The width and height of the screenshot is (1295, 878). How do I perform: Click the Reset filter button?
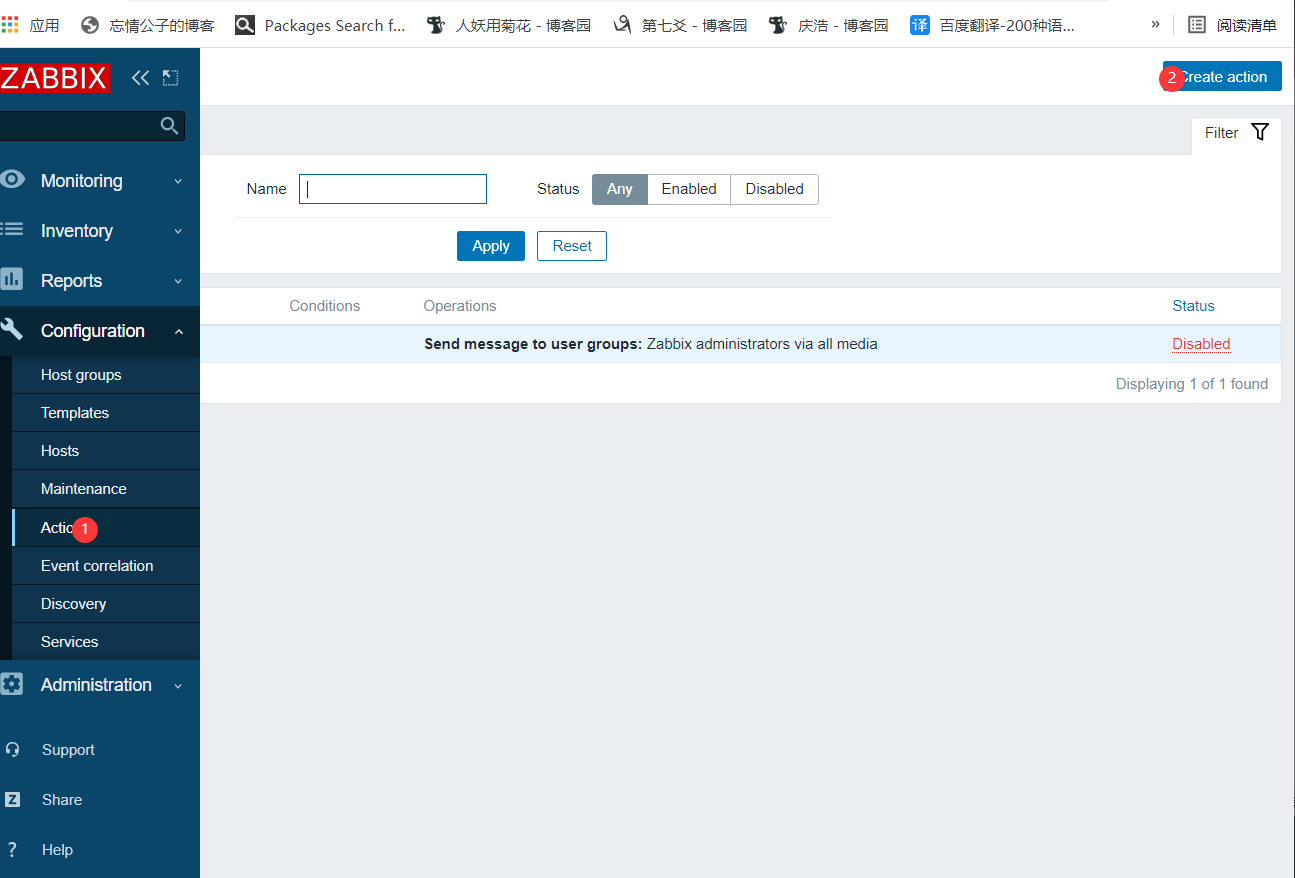click(572, 246)
